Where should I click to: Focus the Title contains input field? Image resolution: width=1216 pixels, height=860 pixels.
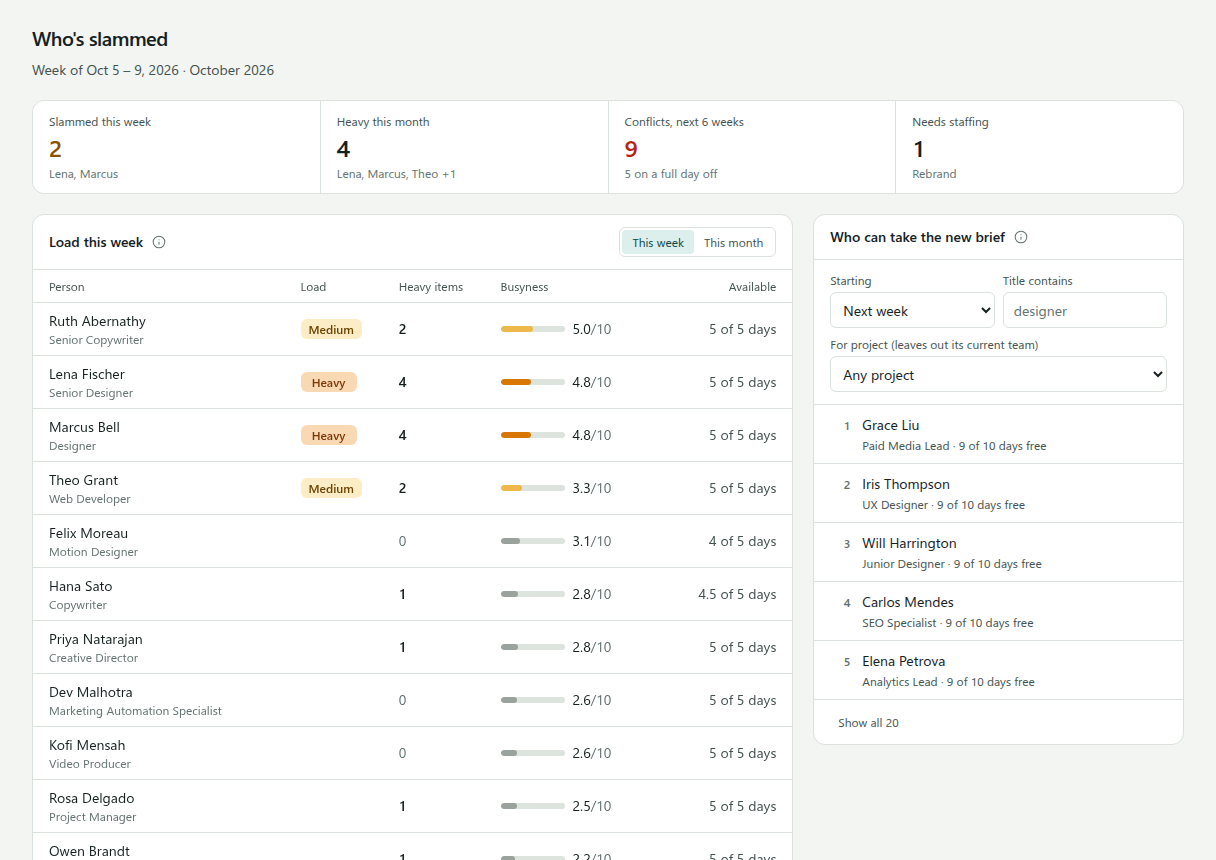[1085, 310]
